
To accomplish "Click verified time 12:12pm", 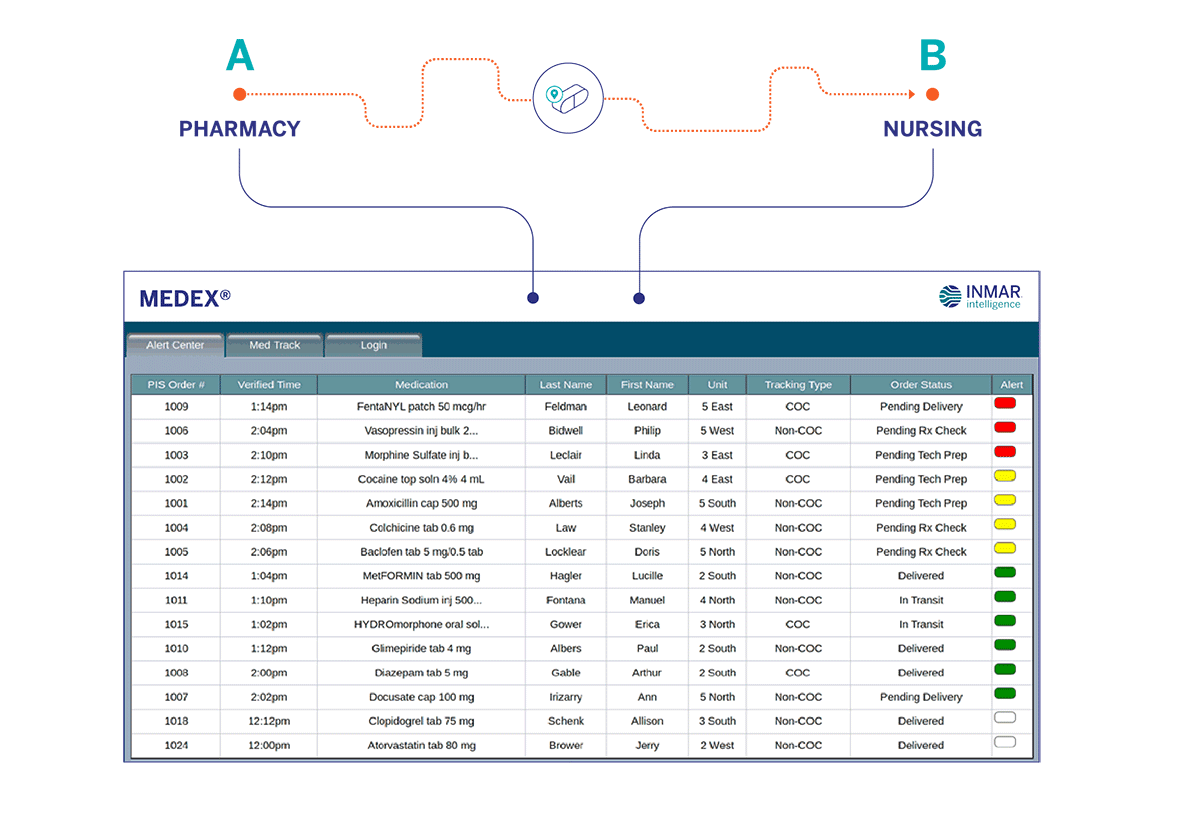I will [268, 721].
